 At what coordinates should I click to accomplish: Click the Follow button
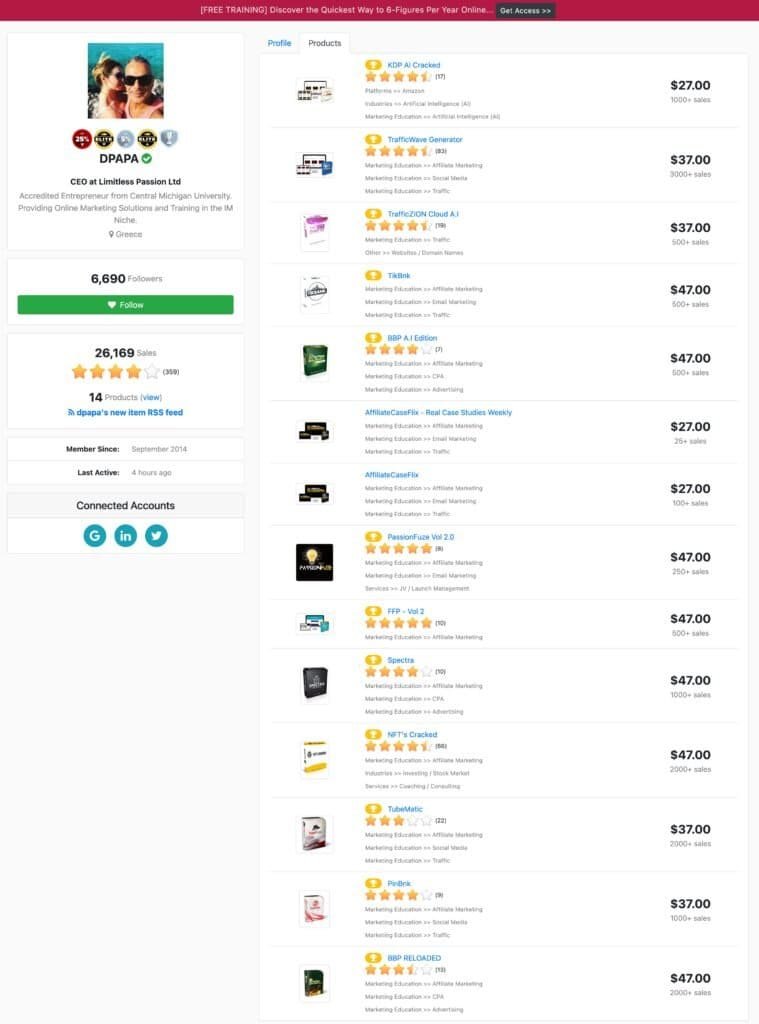(x=125, y=305)
